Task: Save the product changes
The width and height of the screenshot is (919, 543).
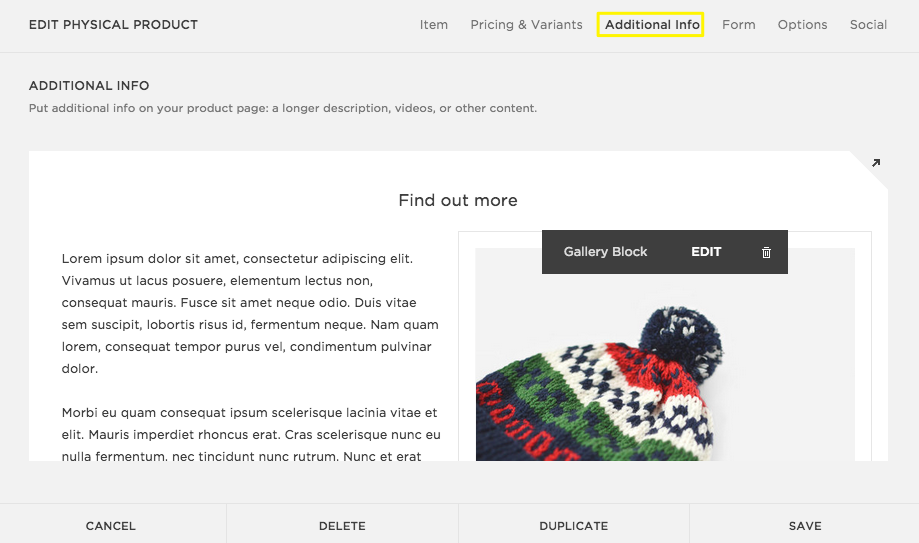Action: pos(804,525)
